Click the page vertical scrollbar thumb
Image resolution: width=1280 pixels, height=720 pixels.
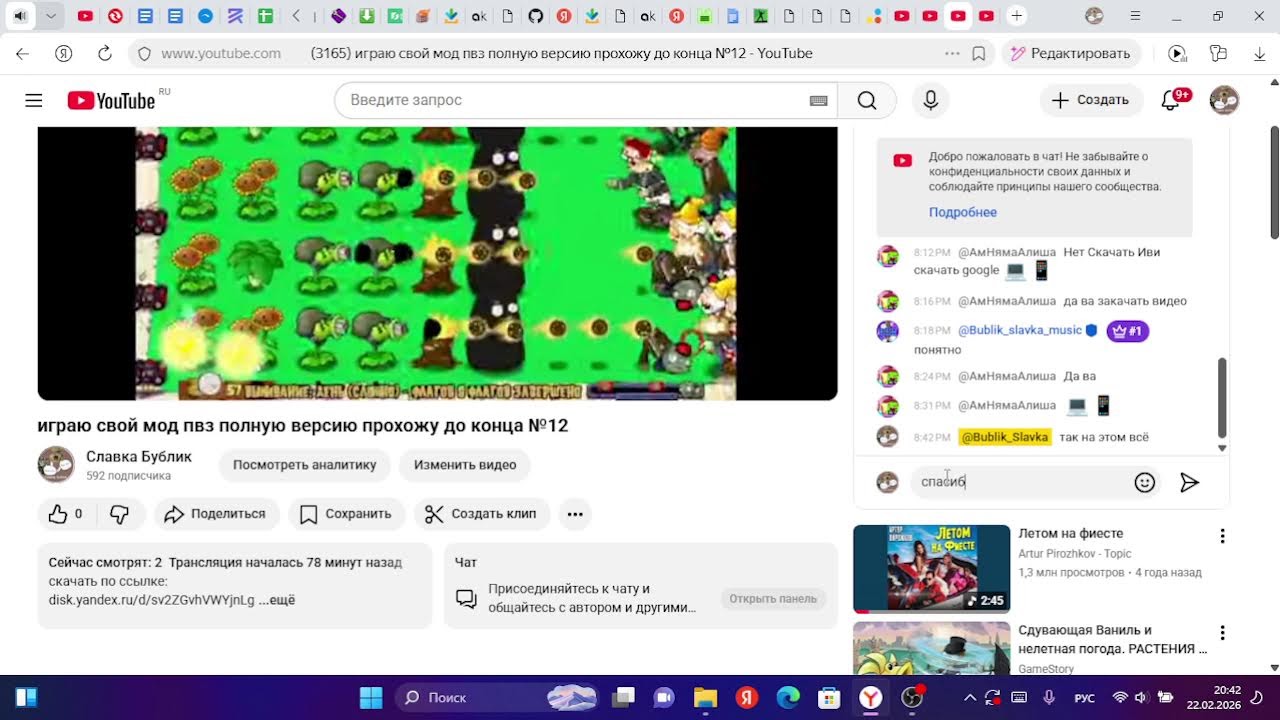point(1274,182)
